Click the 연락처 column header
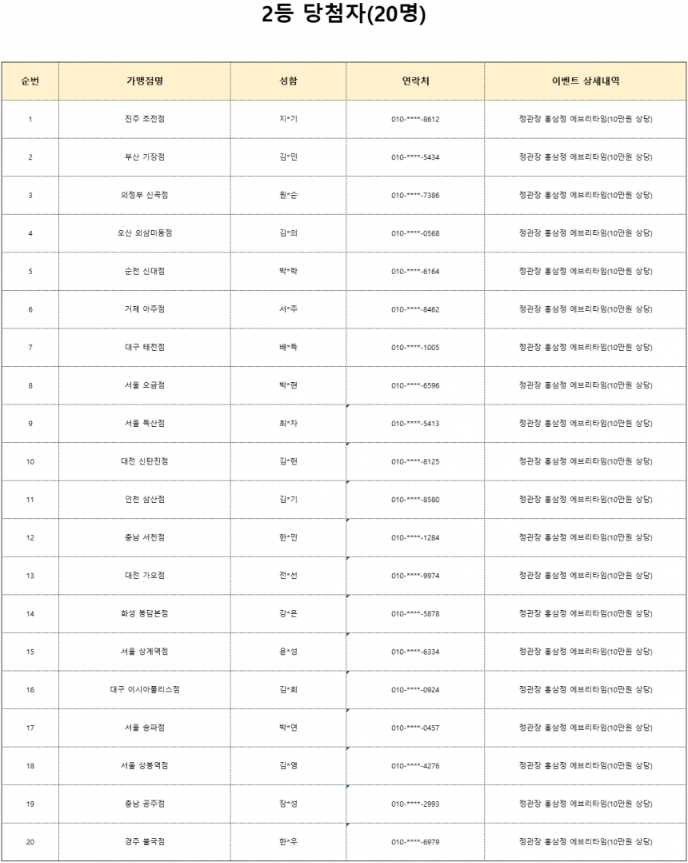This screenshot has width=688, height=863. pos(416,81)
